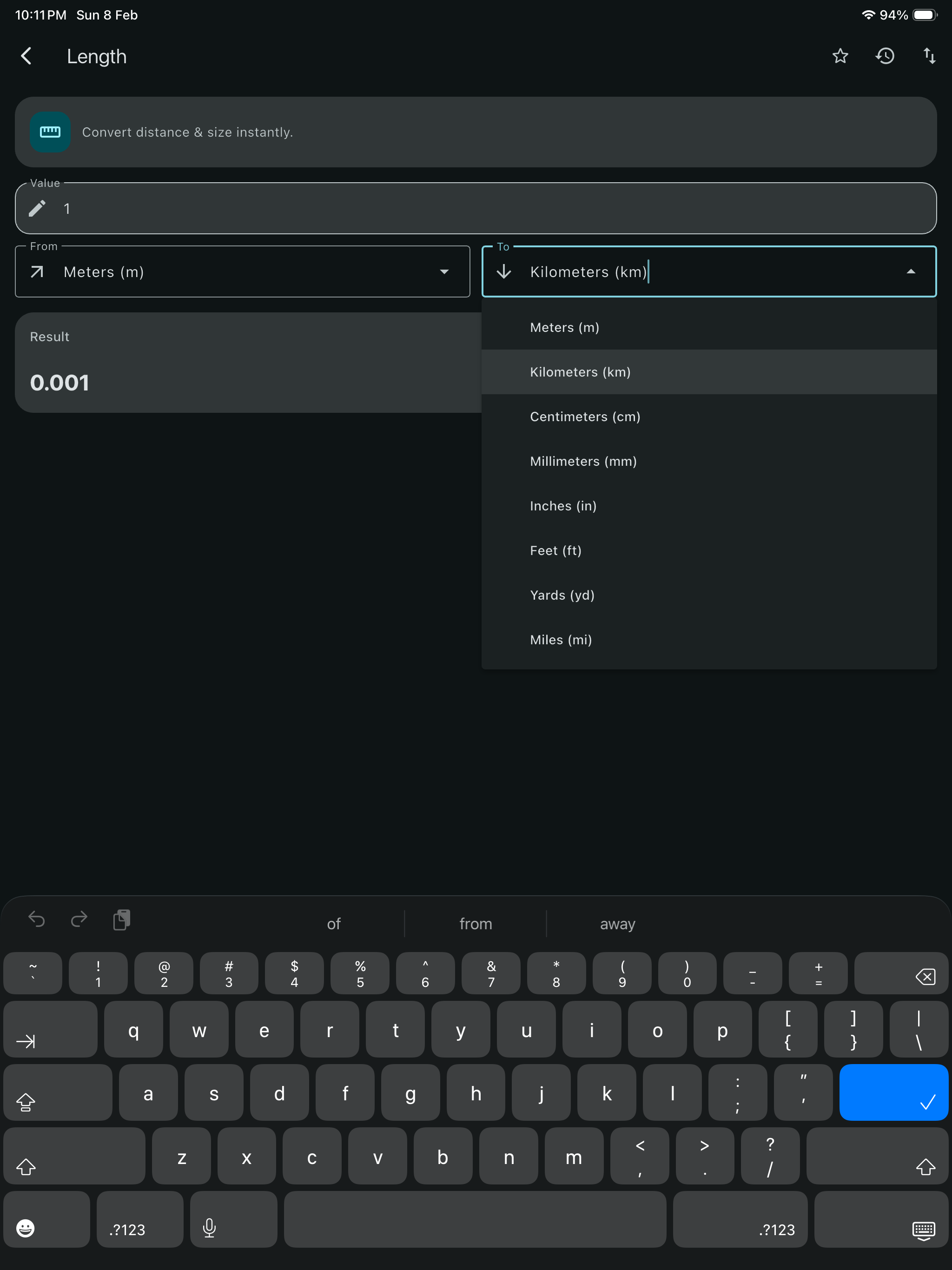Tap the left .?123 symbols key
The width and height of the screenshot is (952, 1270).
(140, 1219)
